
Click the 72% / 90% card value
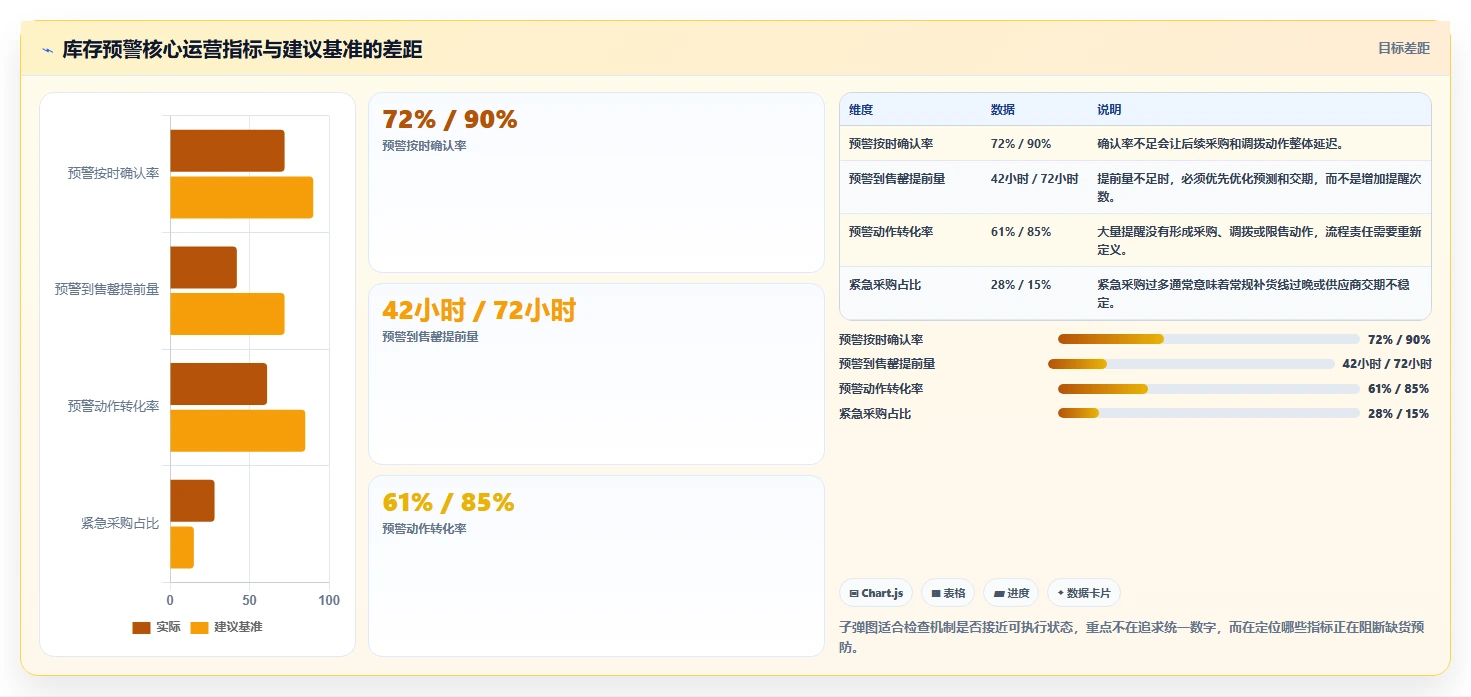point(450,119)
